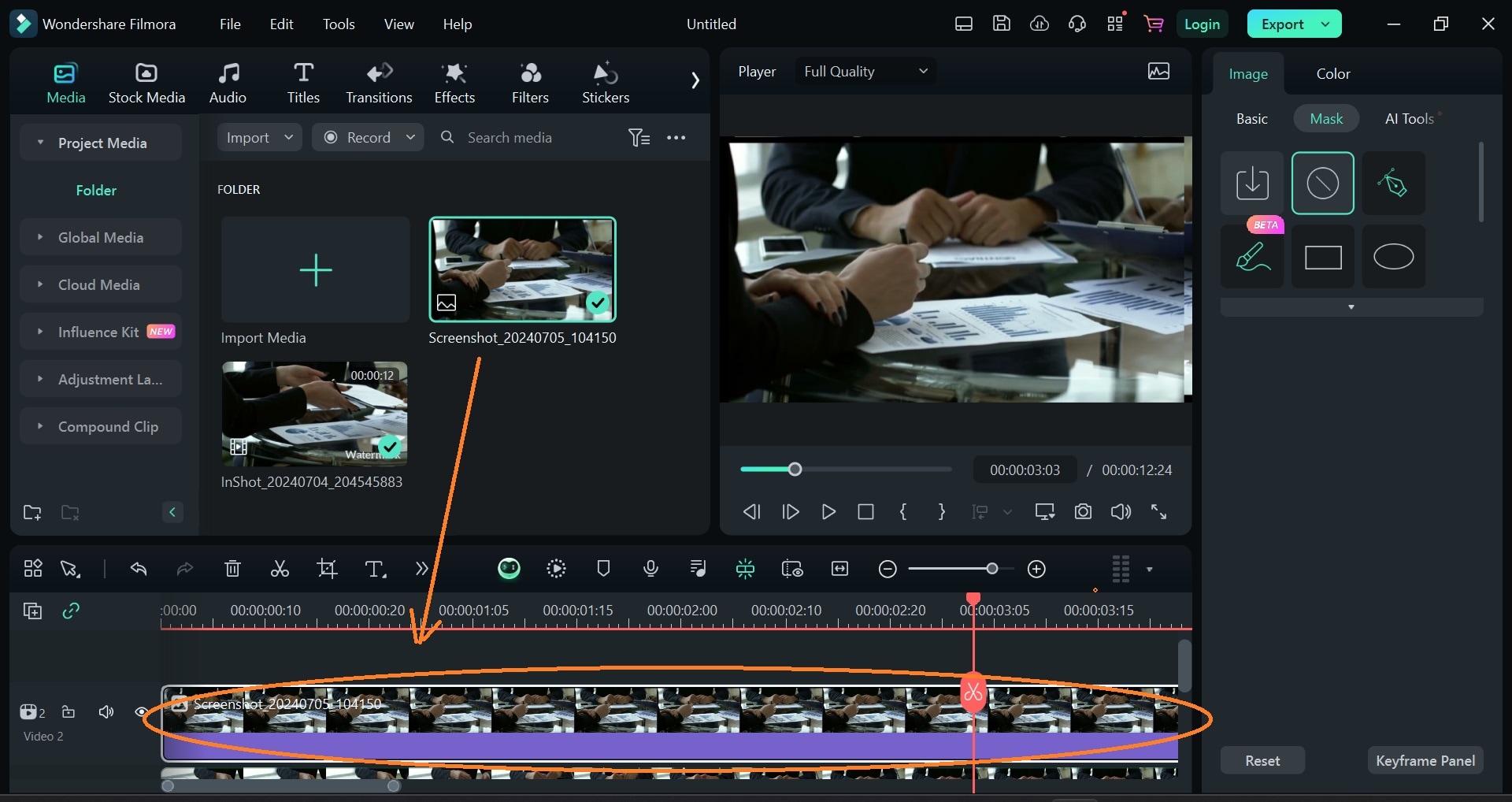Open the Keyframe Panel
Image resolution: width=1512 pixels, height=802 pixels.
pos(1425,761)
